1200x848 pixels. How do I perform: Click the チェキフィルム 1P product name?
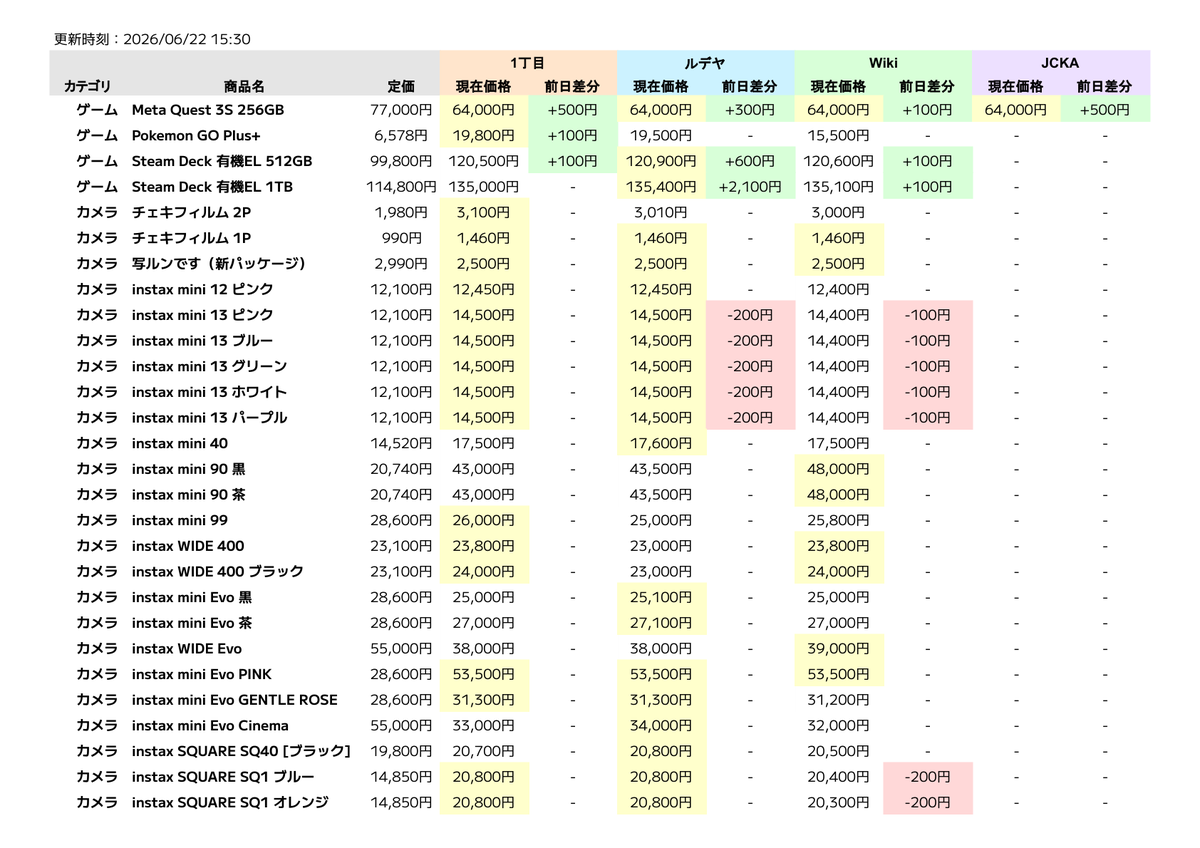coord(191,238)
